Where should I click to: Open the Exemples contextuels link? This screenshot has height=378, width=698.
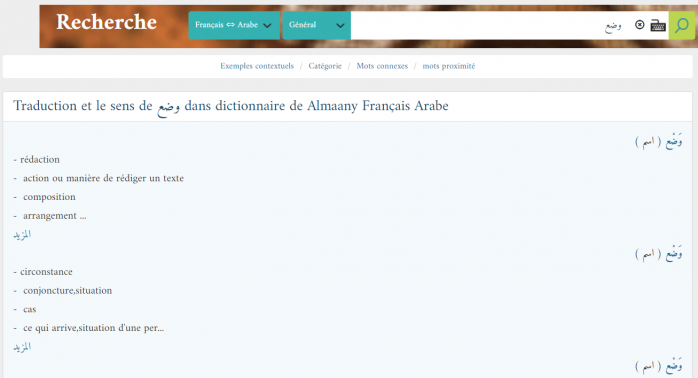coord(257,66)
